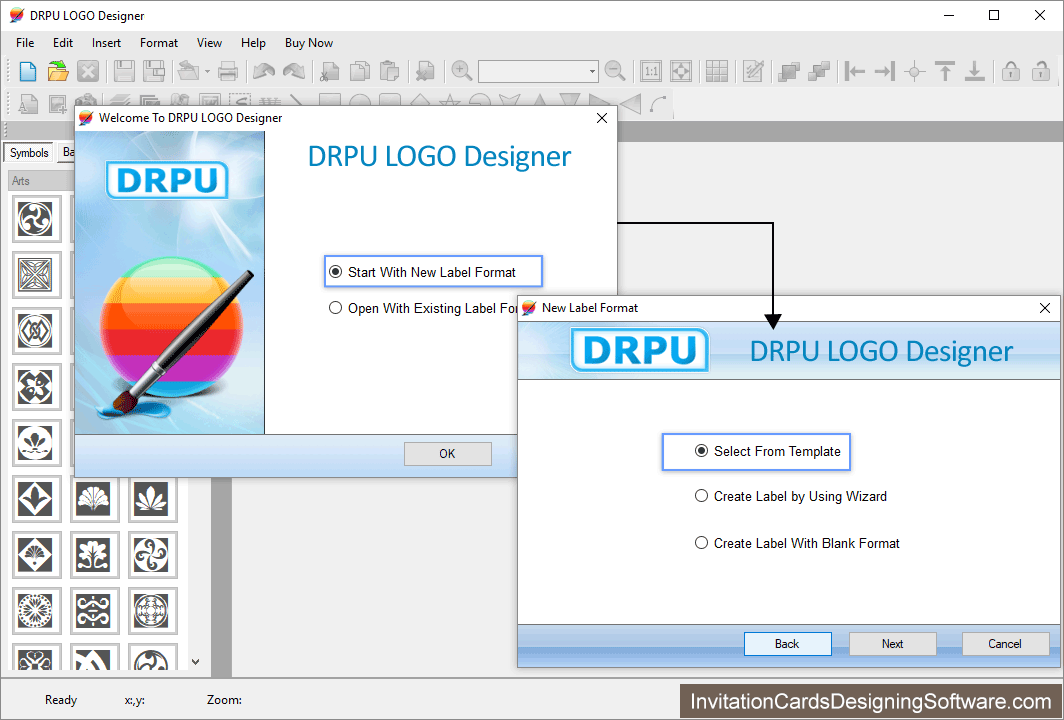1064x720 pixels.
Task: Click Next in New Label Format dialog
Action: pyautogui.click(x=892, y=644)
